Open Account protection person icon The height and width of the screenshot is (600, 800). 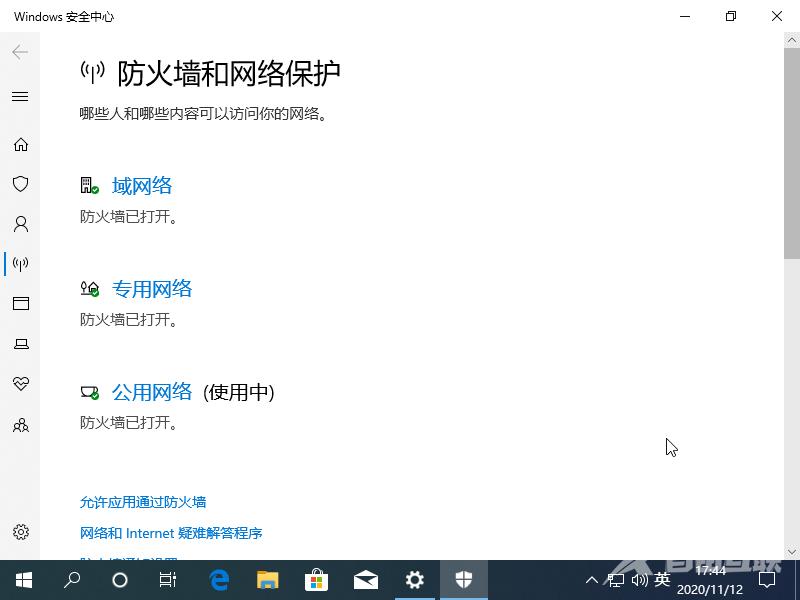(x=21, y=224)
